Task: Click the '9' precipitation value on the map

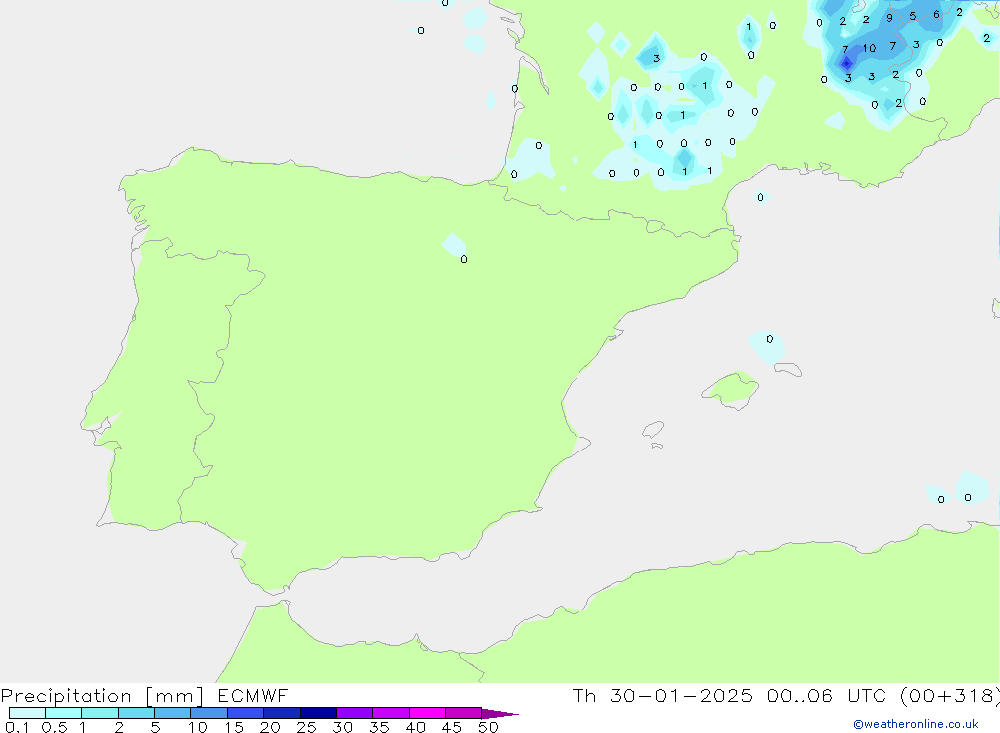Action: (889, 19)
